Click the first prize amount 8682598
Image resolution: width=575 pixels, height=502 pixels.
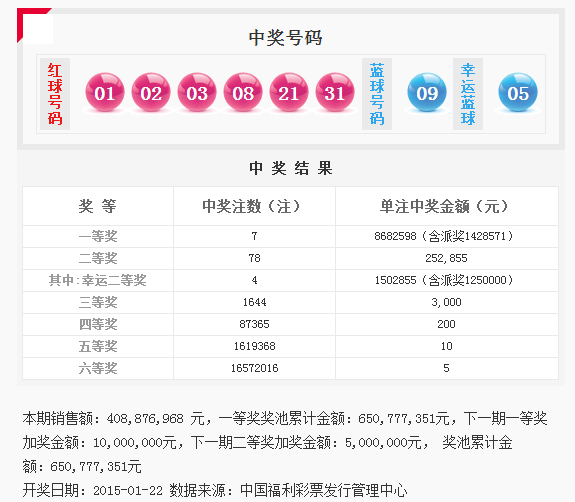[x=395, y=236]
